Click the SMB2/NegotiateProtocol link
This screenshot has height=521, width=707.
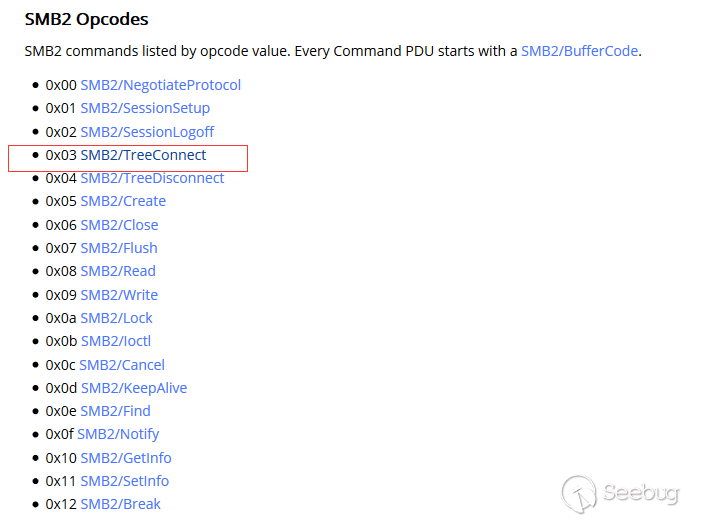[160, 85]
